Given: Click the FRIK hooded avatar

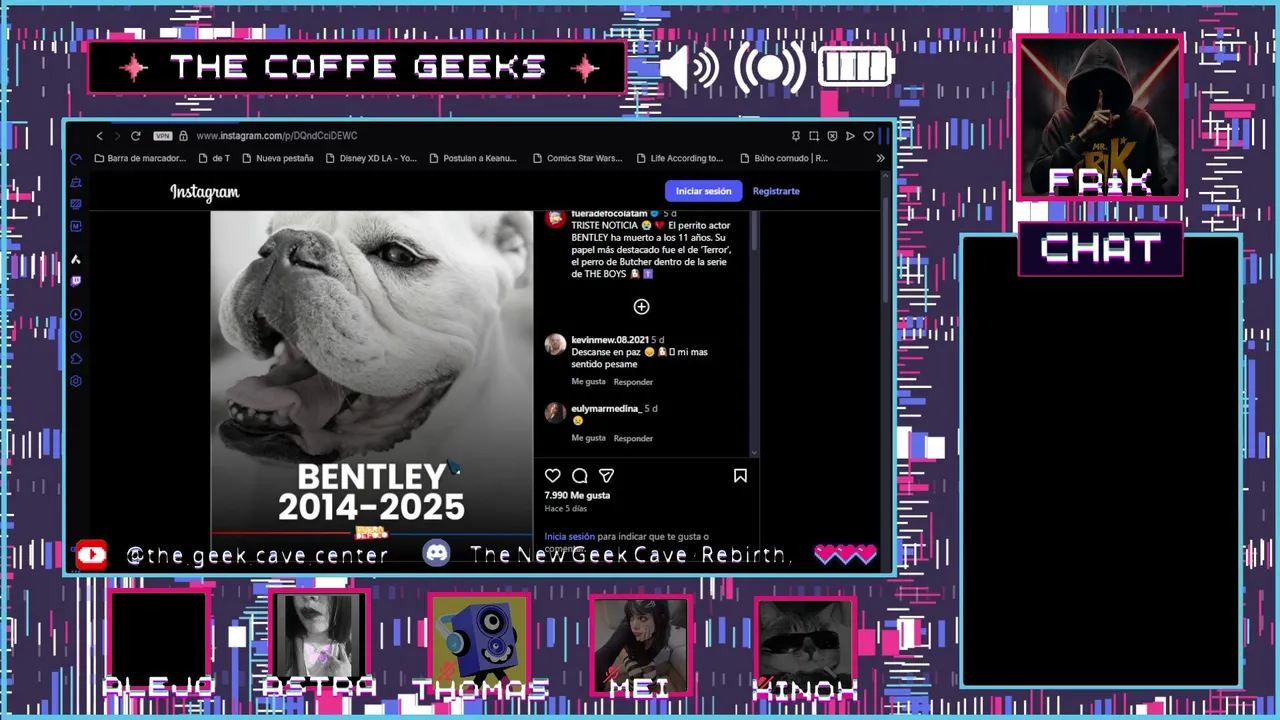Looking at the screenshot, I should 1100,118.
